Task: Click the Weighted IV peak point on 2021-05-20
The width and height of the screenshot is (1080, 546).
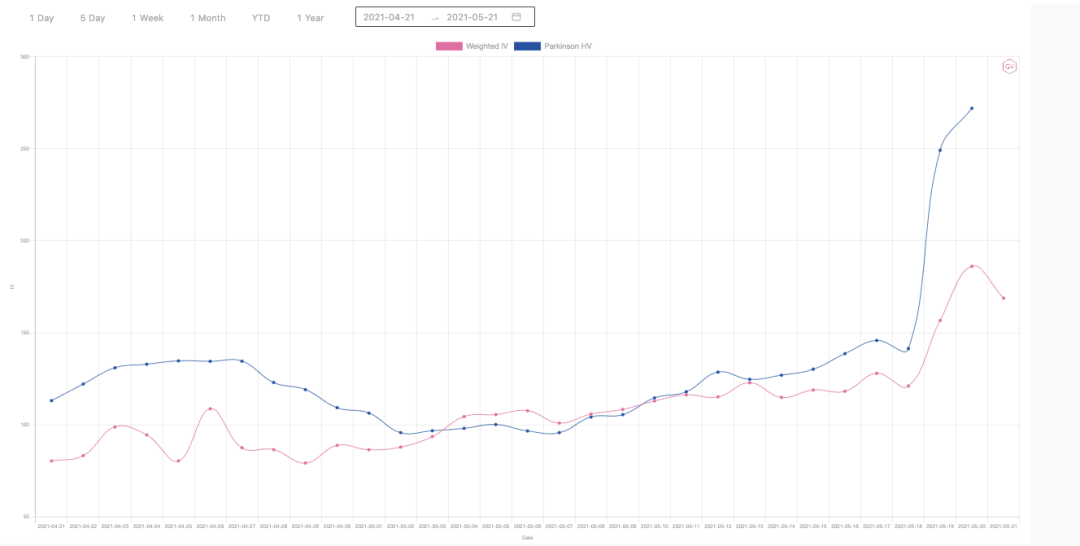Action: pyautogui.click(x=972, y=266)
